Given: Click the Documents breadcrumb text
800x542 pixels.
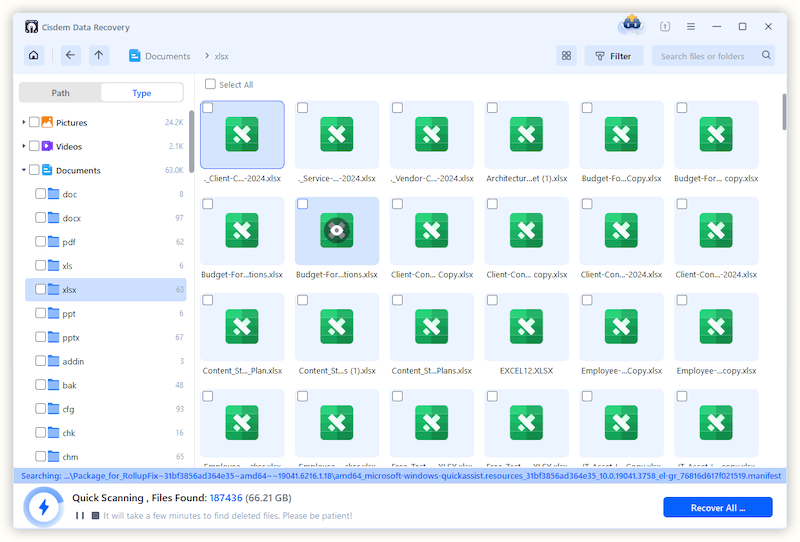Looking at the screenshot, I should [x=168, y=56].
